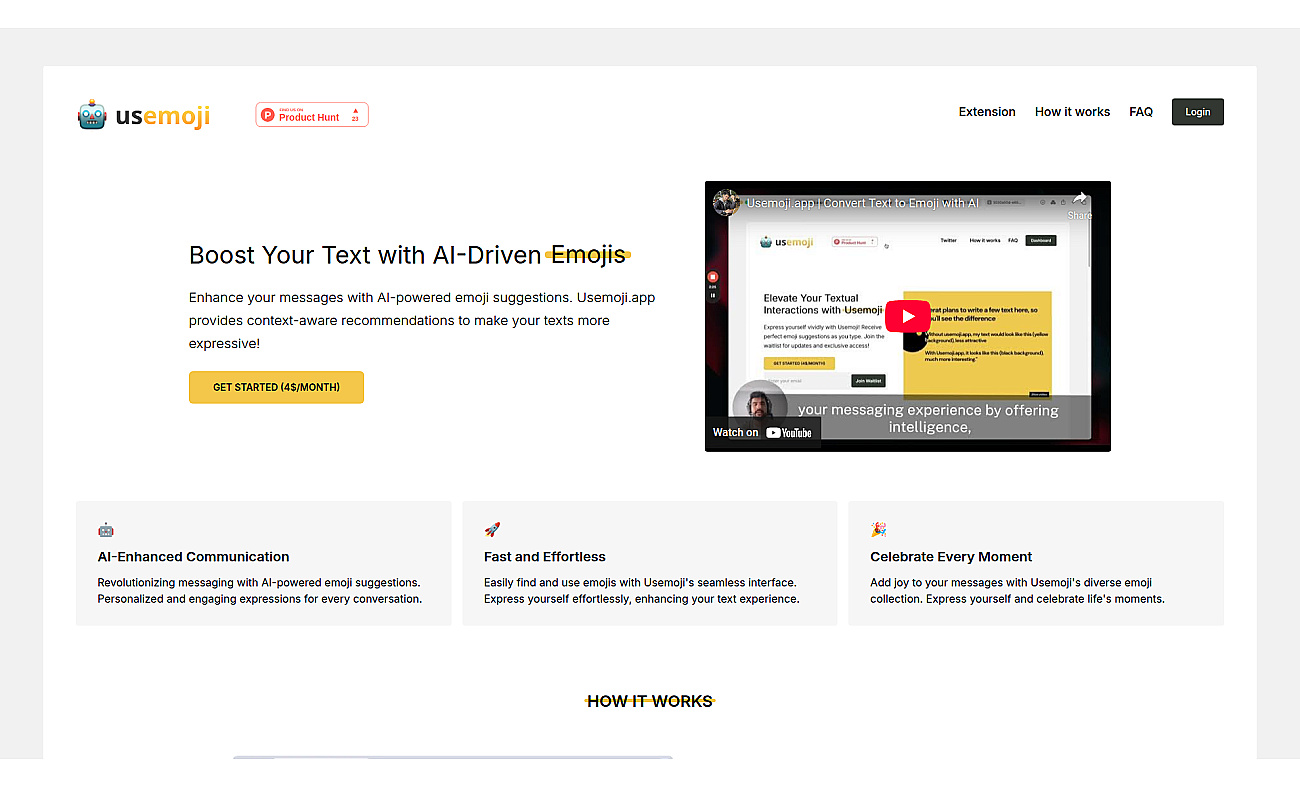Click the Login button
This screenshot has height=788, width=1300.
1198,112
